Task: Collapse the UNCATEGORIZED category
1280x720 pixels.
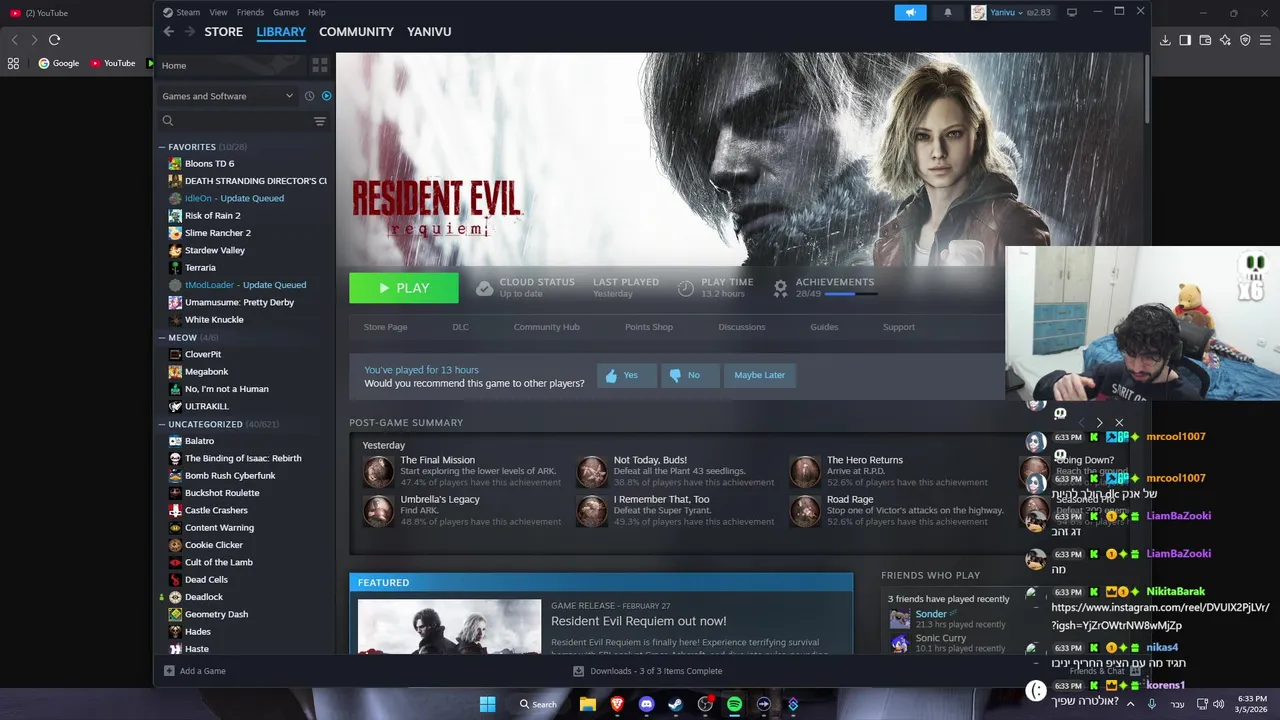Action: pyautogui.click(x=162, y=424)
